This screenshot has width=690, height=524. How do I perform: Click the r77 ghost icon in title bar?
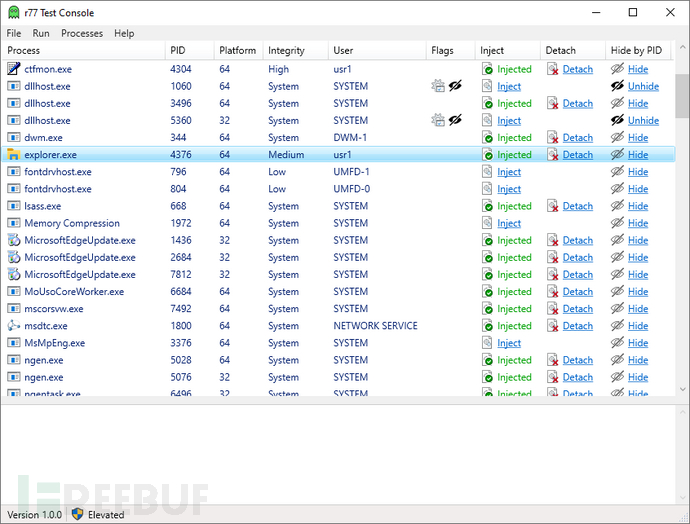tap(14, 12)
